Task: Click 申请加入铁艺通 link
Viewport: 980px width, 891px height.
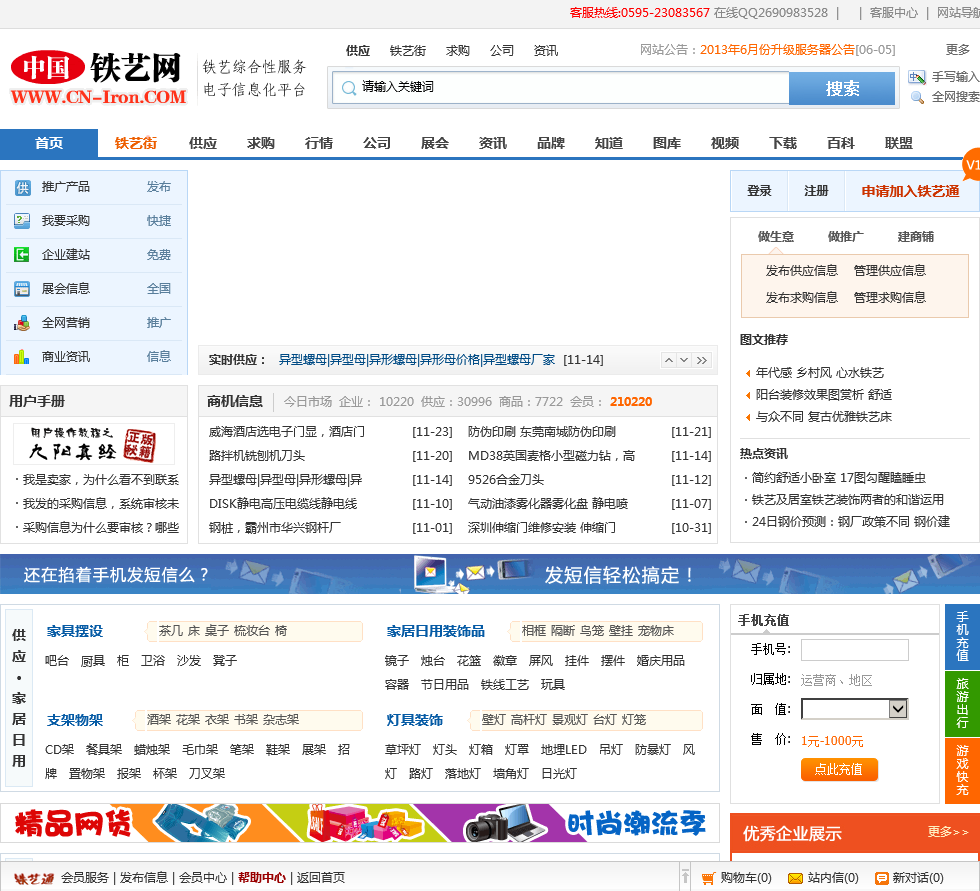Action: coord(910,191)
